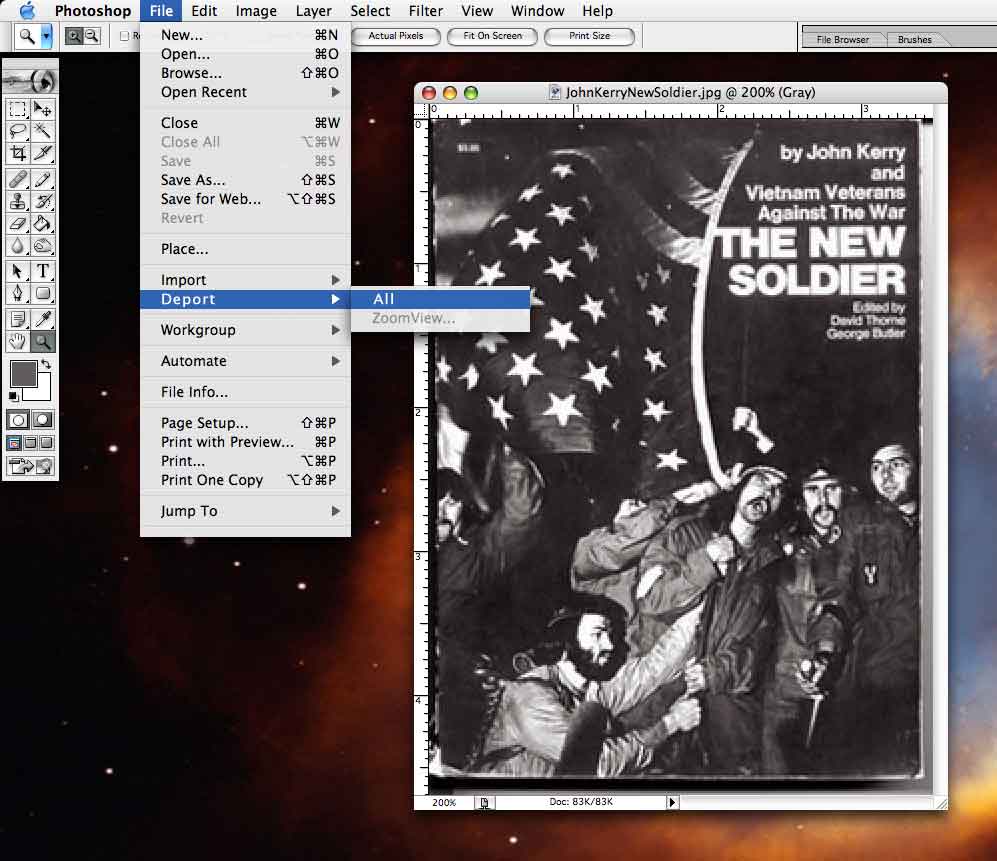Choose the Blur tool
Viewport: 997px width, 861px height.
18,245
